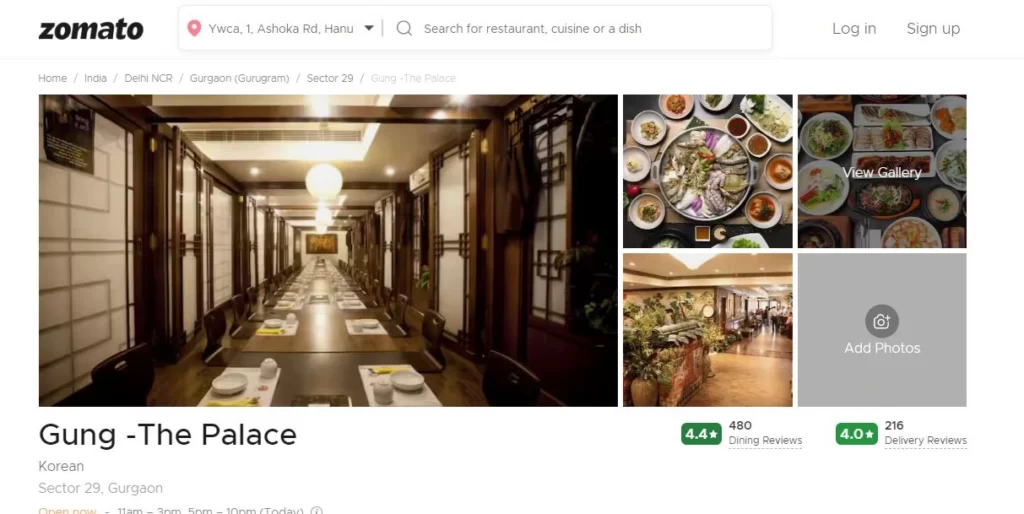Viewport: 1024px width, 514px height.
Task: Open the restaurant lobby photo
Action: click(707, 330)
